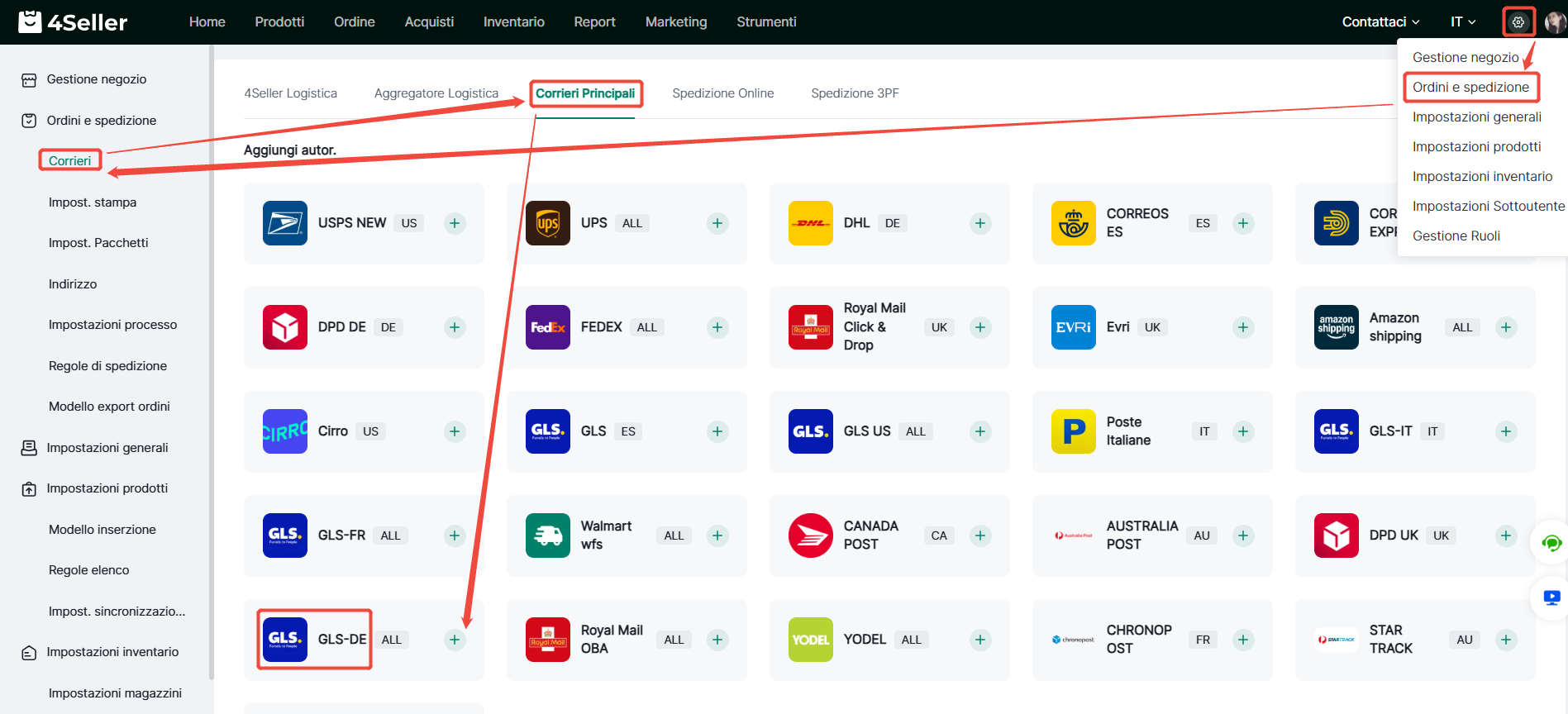The image size is (1568, 714).
Task: Add the UPS carrier with plus icon
Action: [x=717, y=223]
